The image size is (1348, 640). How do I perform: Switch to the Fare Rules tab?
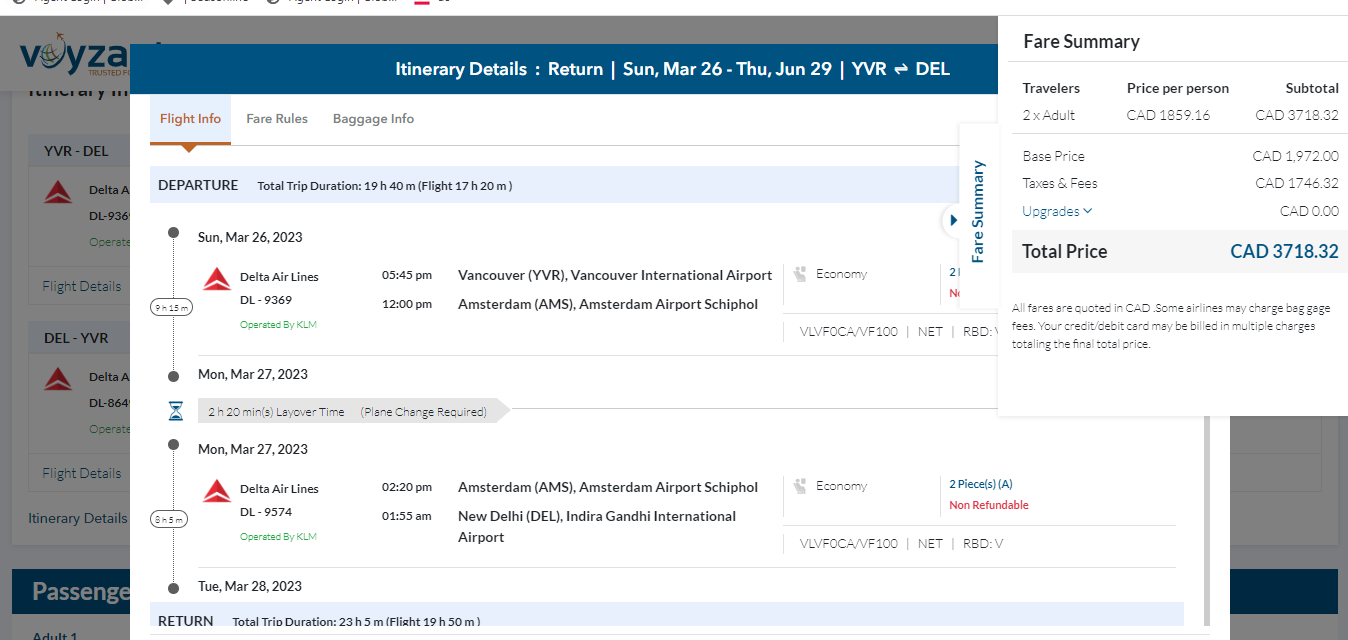277,119
